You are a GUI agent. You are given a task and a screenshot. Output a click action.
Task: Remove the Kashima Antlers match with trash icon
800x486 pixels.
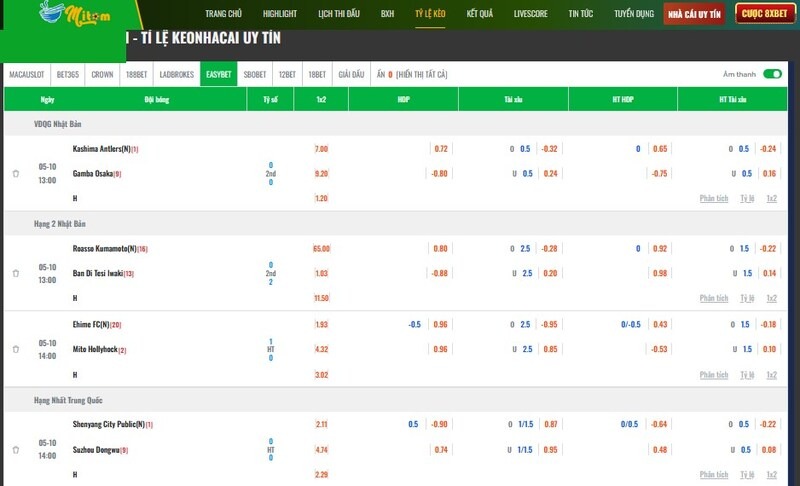[x=16, y=173]
